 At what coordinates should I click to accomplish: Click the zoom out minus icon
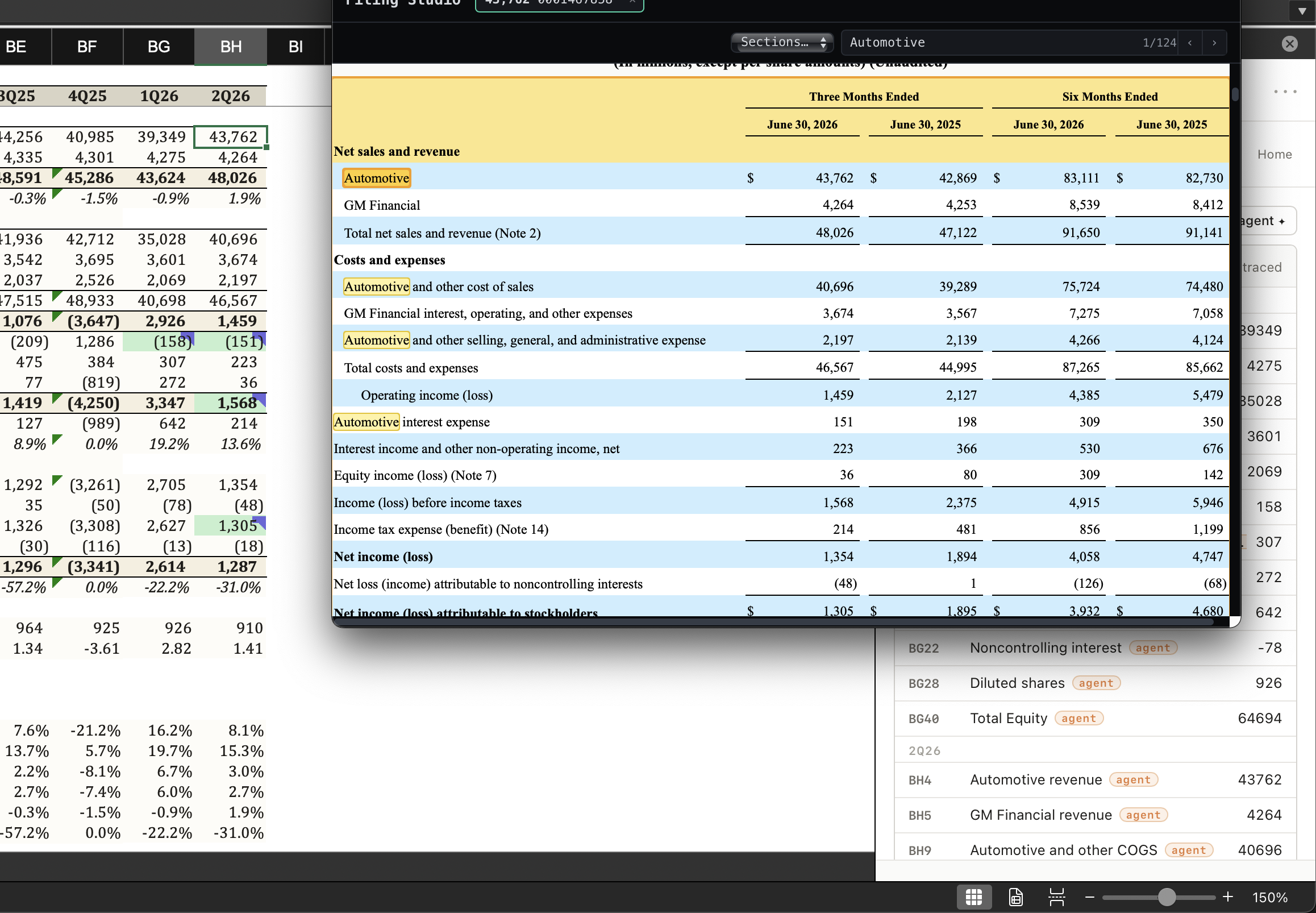1090,897
